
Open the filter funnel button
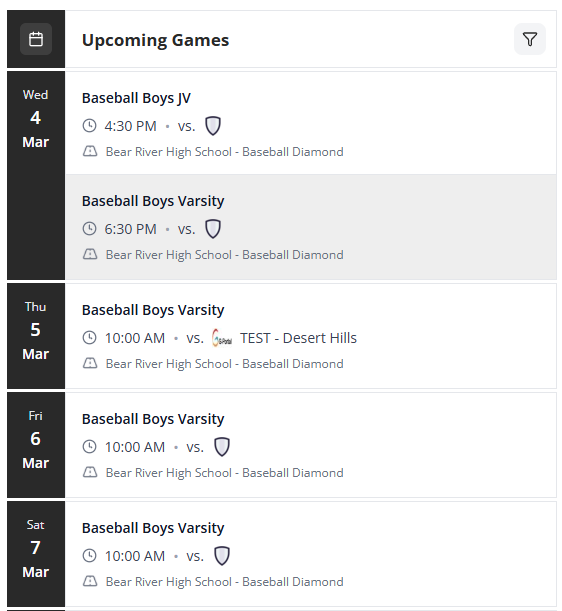click(530, 39)
